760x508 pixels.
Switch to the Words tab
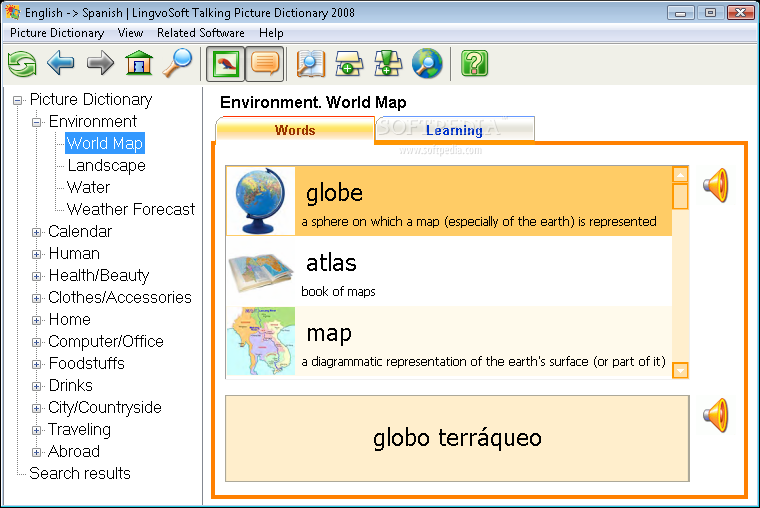295,130
